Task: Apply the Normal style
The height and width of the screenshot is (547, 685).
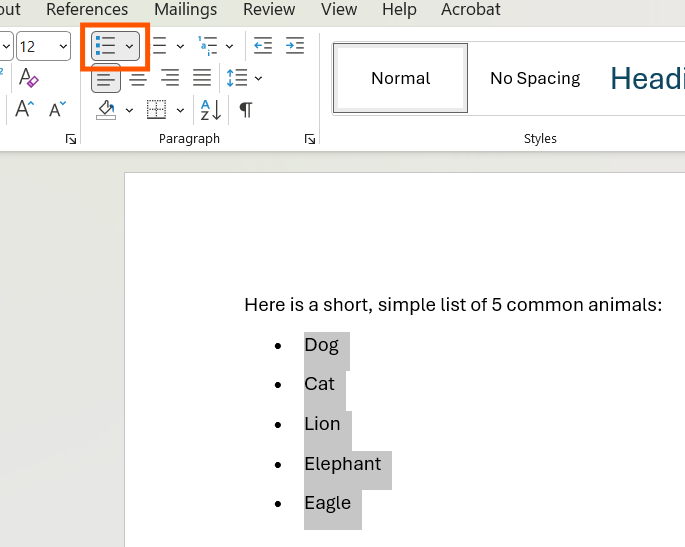Action: (400, 78)
